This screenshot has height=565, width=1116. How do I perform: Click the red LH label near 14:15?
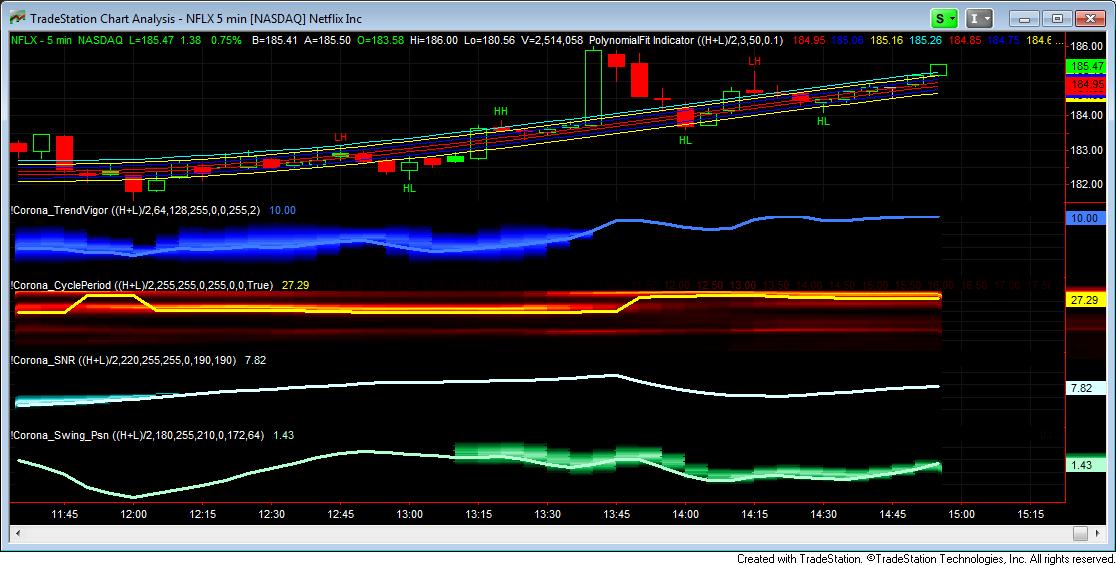coord(754,62)
